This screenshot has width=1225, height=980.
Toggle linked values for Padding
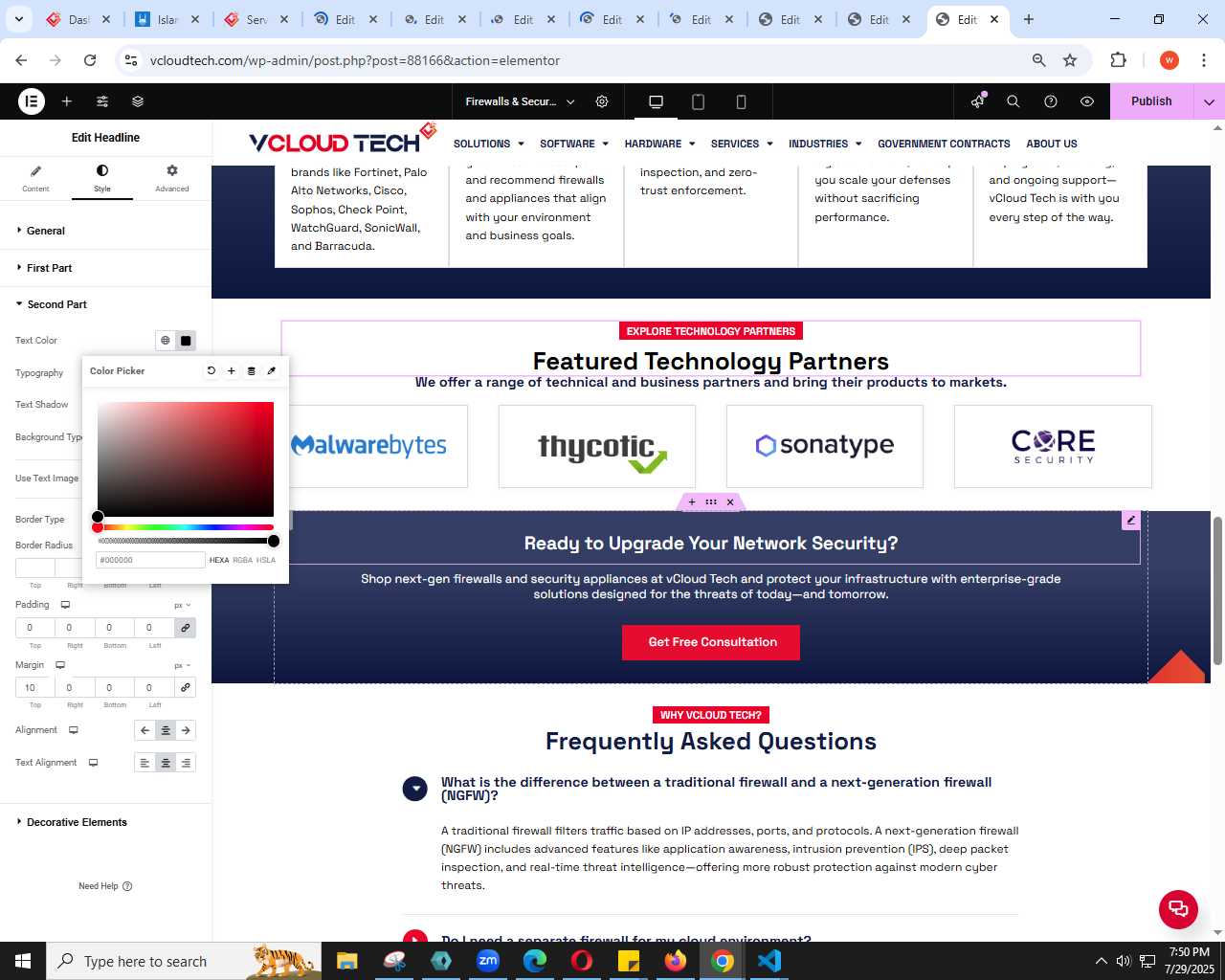tap(186, 628)
